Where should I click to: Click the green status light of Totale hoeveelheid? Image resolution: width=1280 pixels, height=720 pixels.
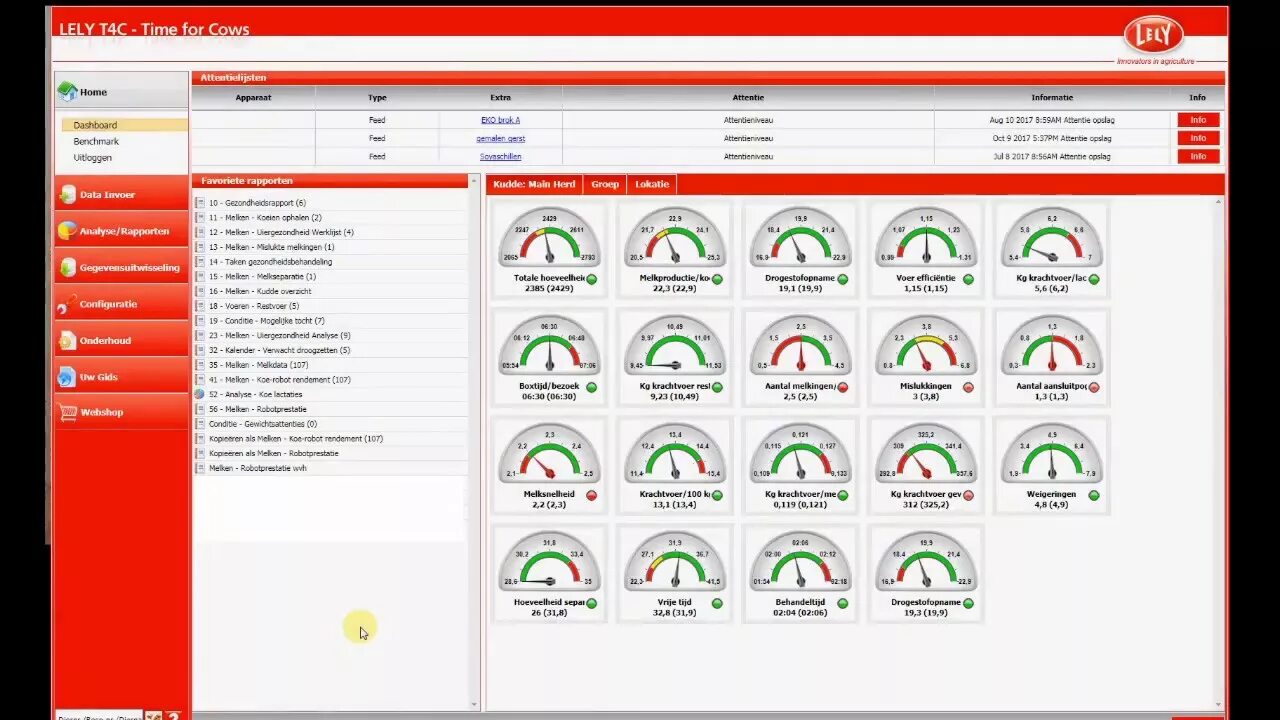592,279
